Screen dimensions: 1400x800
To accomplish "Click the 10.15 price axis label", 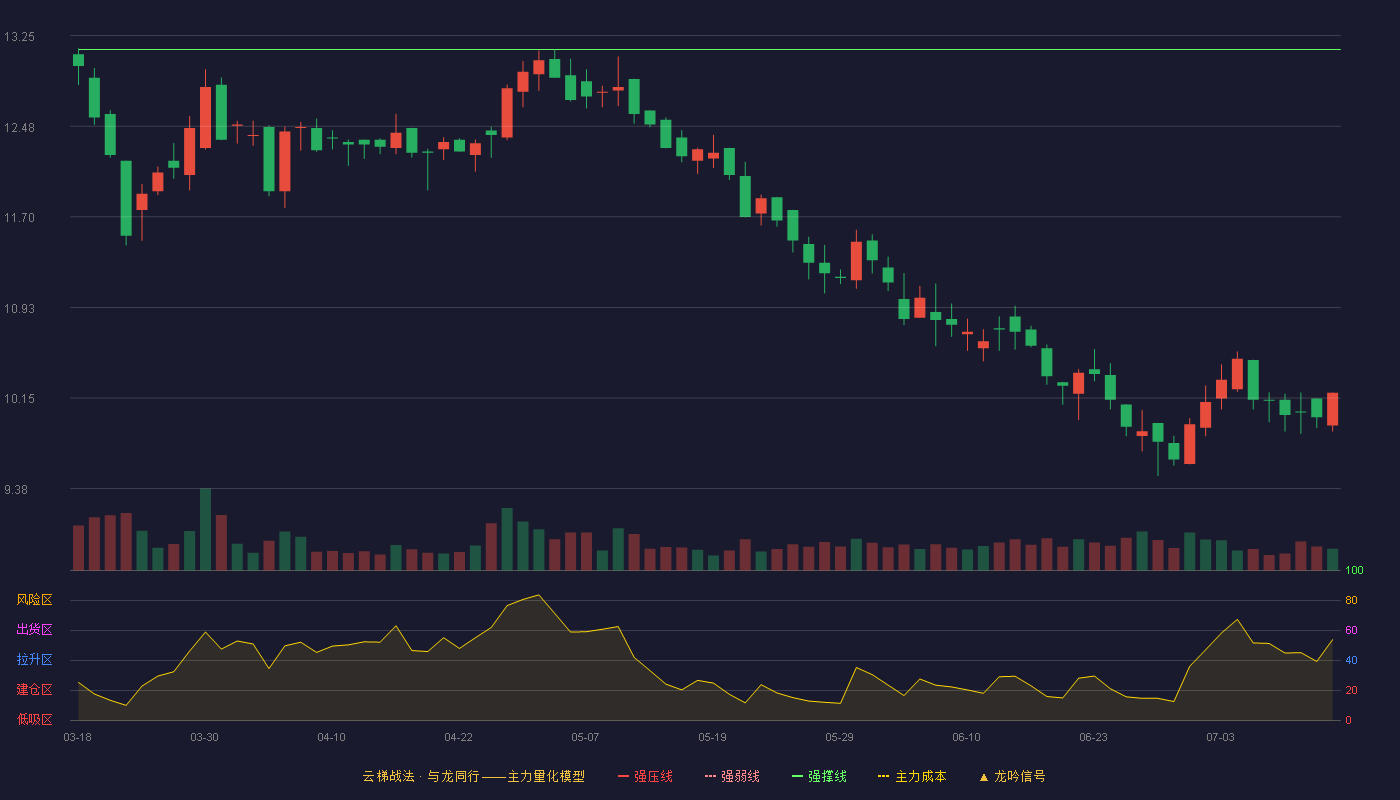I will (x=19, y=399).
